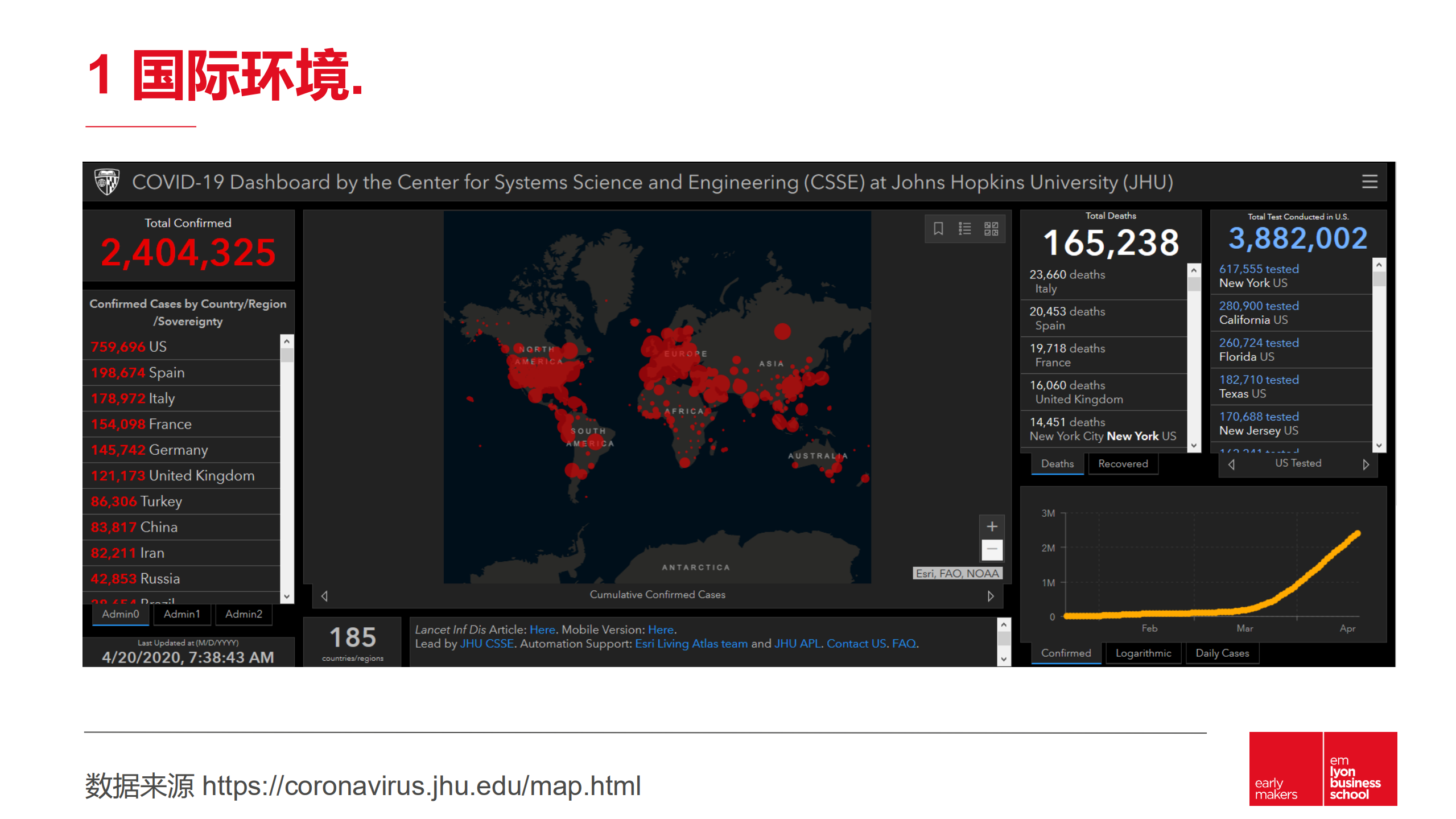
Task: Zoom out the map with minus button
Action: [992, 549]
